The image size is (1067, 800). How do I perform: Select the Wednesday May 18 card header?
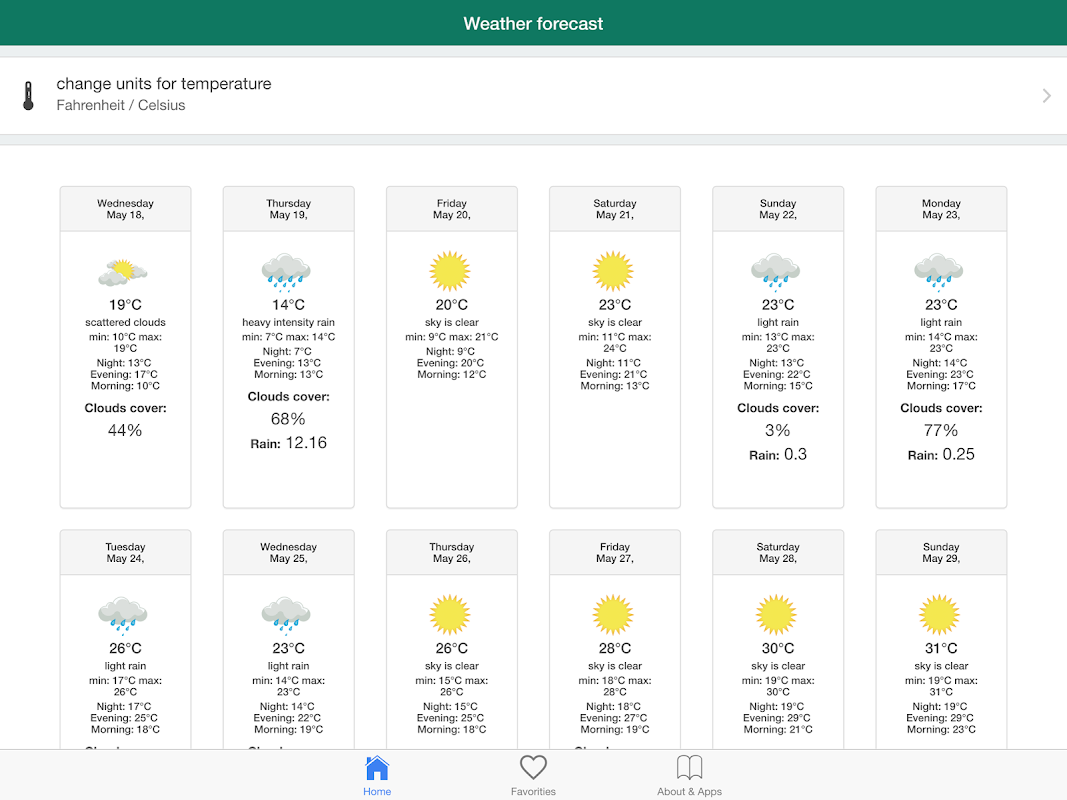coord(125,209)
